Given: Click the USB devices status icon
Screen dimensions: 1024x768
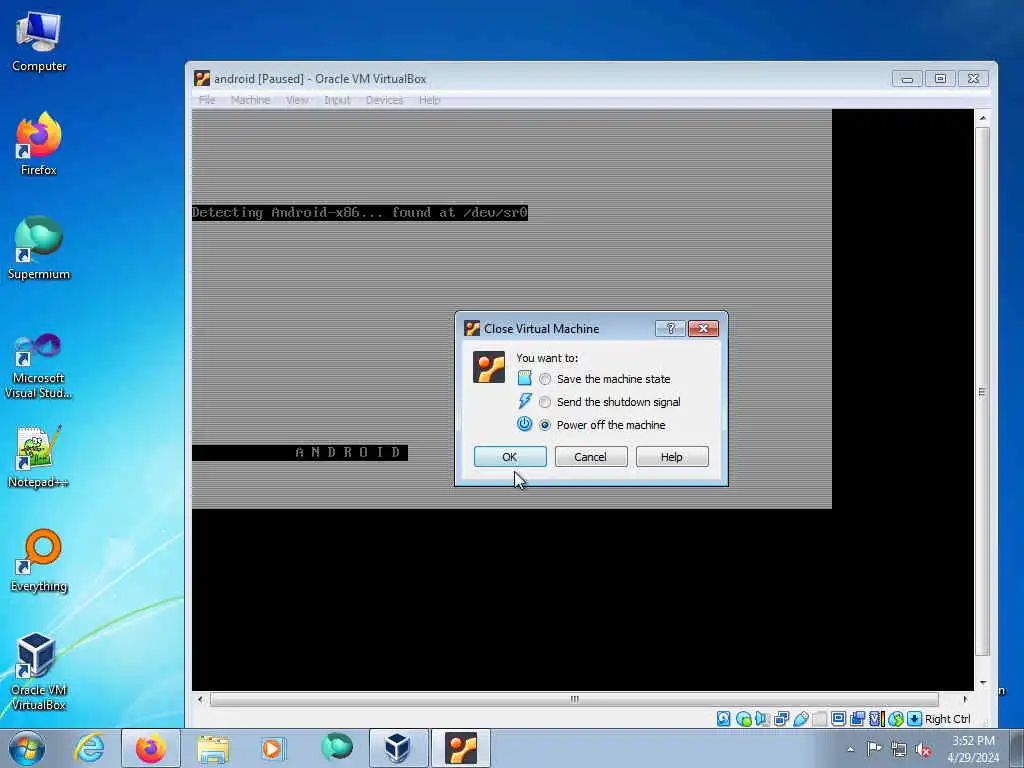Looking at the screenshot, I should (801, 719).
